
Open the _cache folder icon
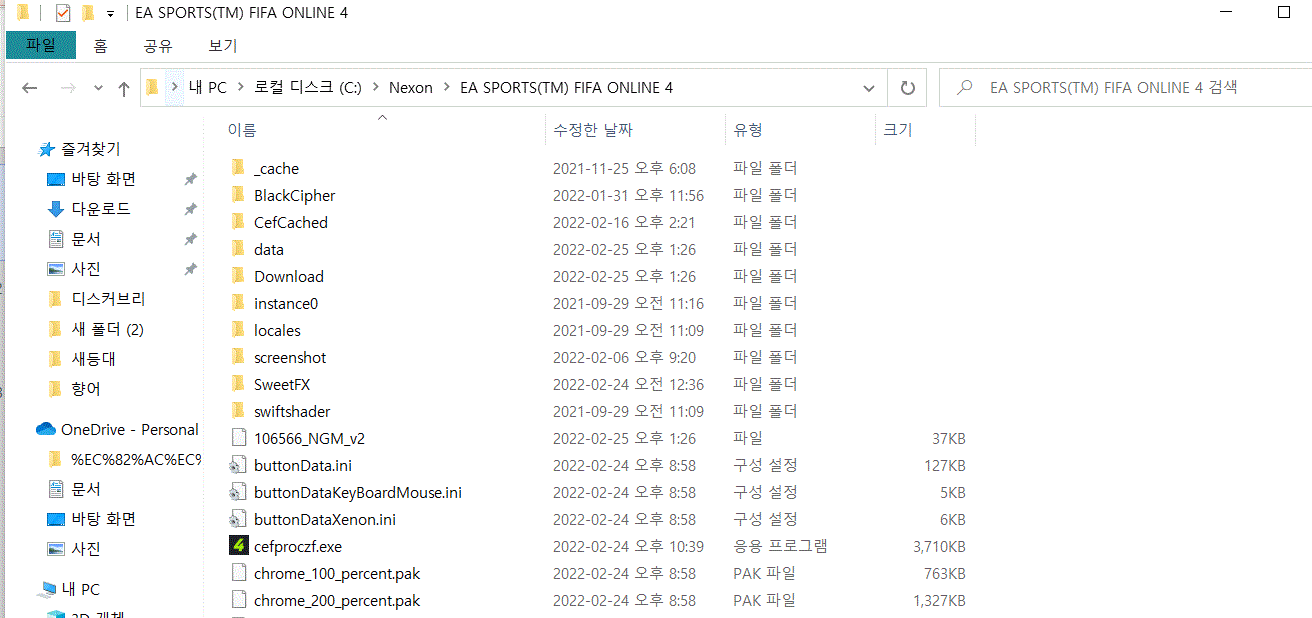(238, 168)
